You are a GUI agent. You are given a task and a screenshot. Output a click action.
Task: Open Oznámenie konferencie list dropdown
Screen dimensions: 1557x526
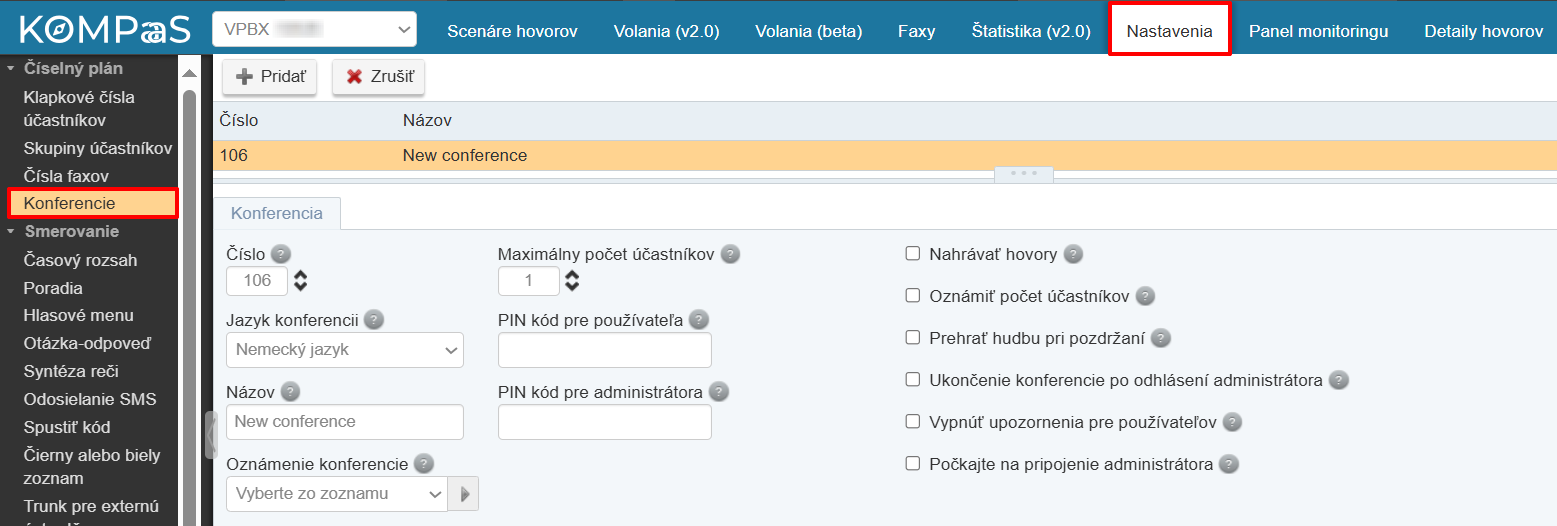338,494
